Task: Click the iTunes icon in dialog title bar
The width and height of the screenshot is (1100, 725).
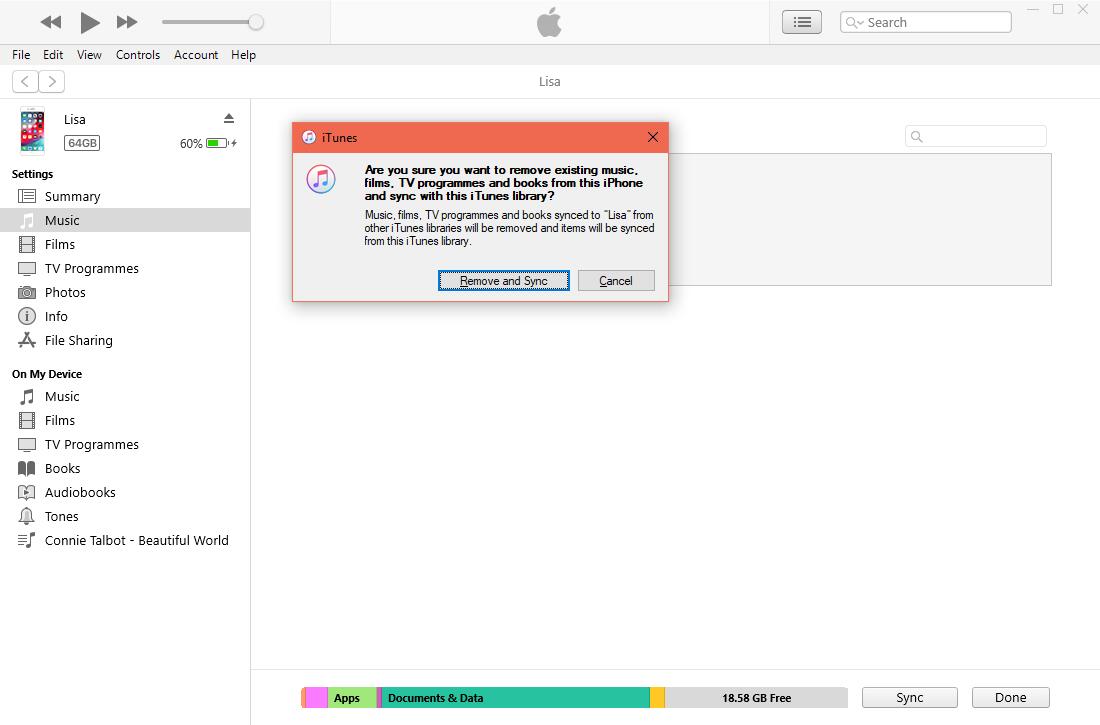Action: (x=309, y=137)
